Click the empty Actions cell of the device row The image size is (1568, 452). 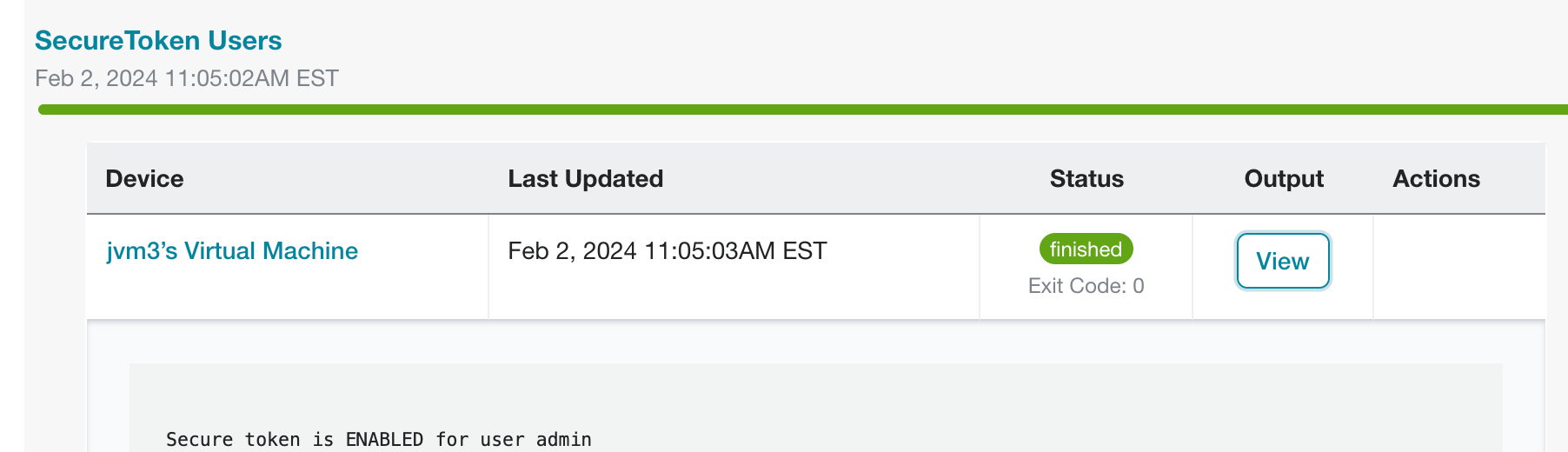(x=1458, y=267)
